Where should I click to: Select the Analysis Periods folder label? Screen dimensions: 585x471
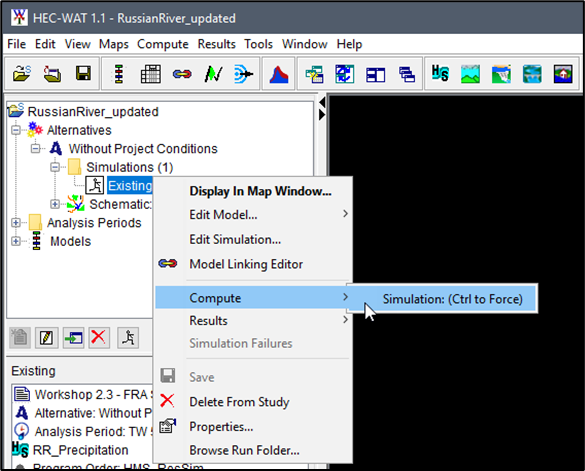[x=94, y=223]
